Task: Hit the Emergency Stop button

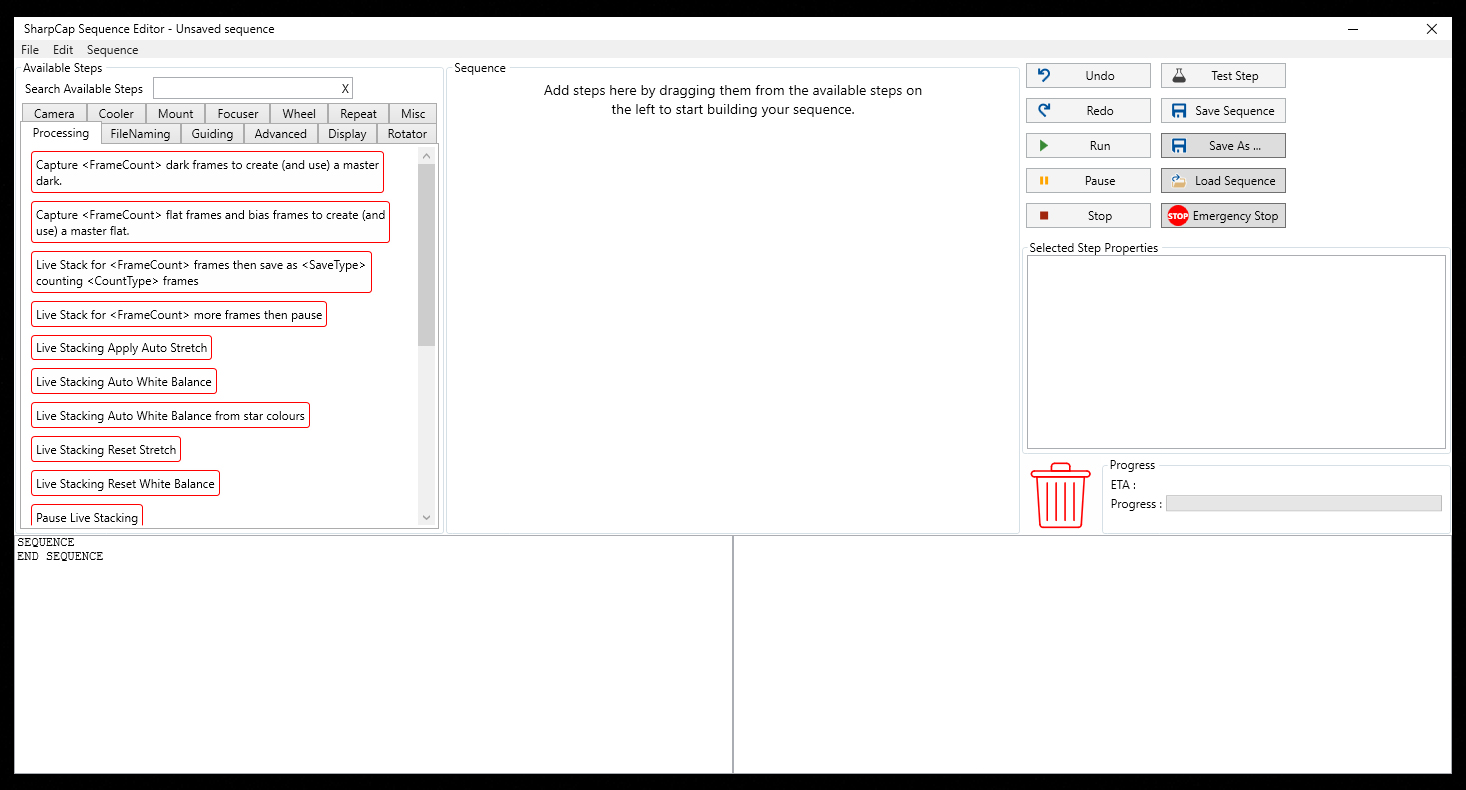Action: point(1223,216)
